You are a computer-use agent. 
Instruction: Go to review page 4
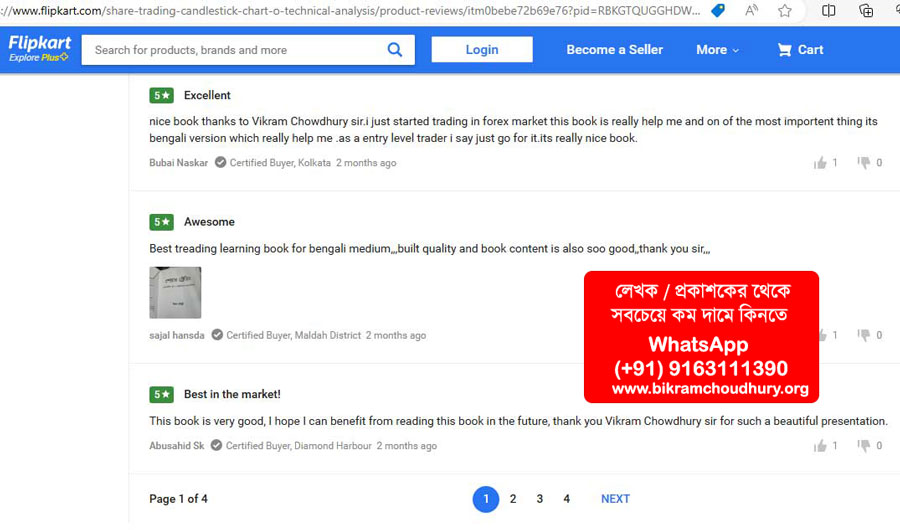566,499
